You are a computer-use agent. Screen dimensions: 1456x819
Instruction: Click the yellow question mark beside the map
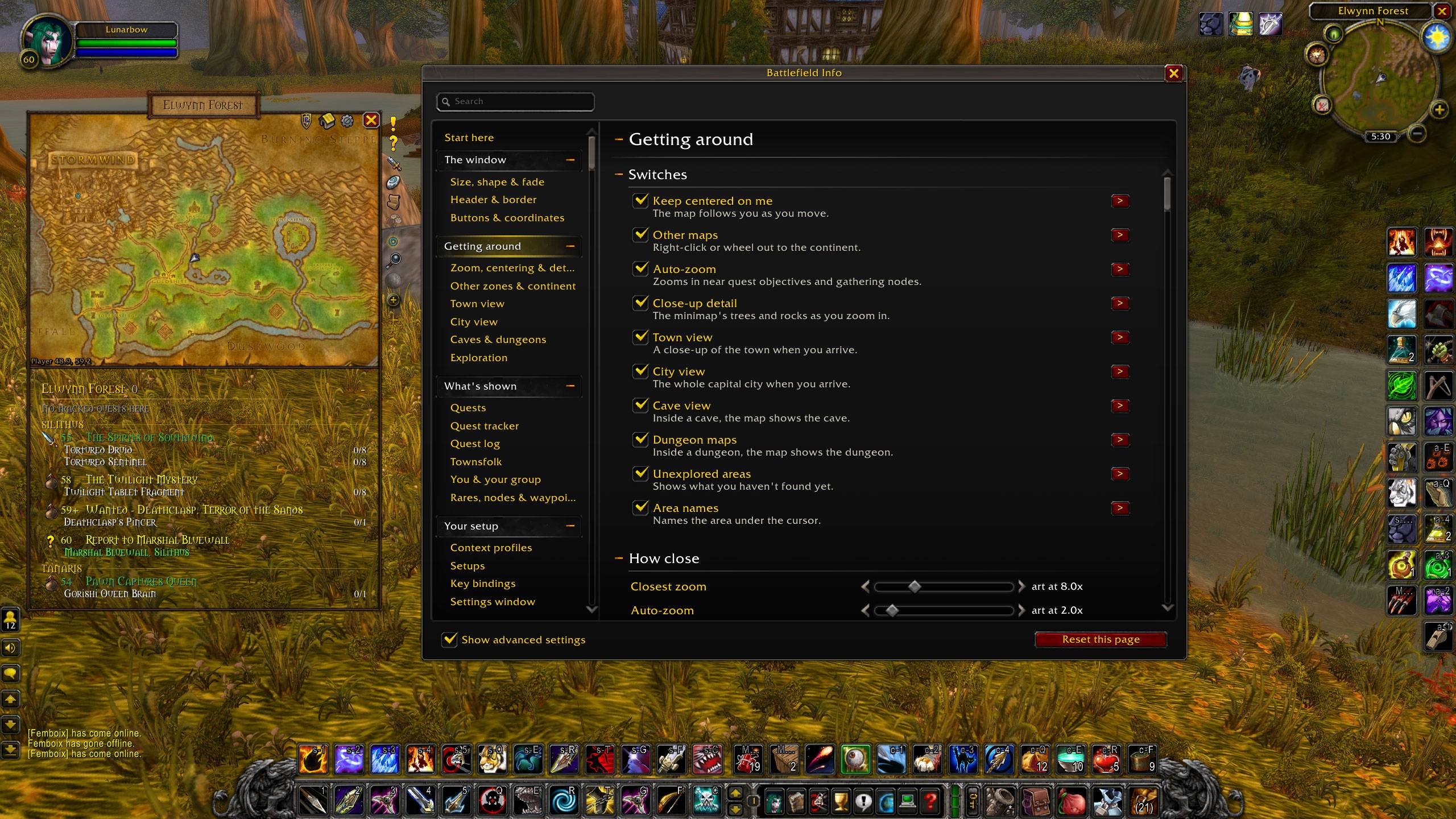pos(393,143)
